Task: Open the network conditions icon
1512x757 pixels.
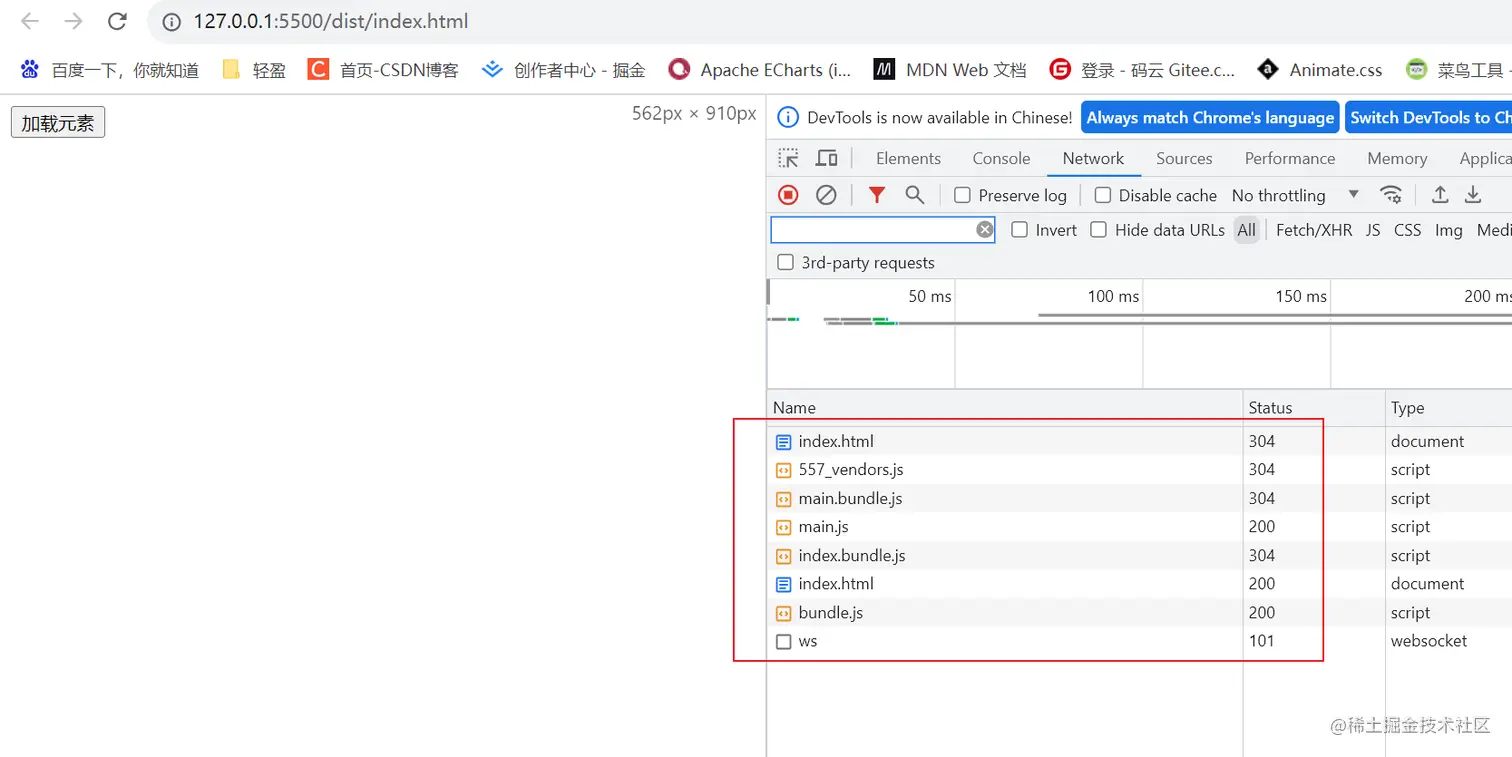Action: click(1390, 195)
